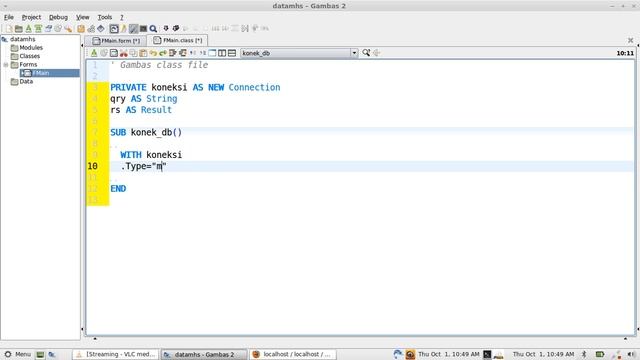Image resolution: width=640 pixels, height=360 pixels.
Task: Switch to localhost browser taskbar window
Action: click(292, 354)
